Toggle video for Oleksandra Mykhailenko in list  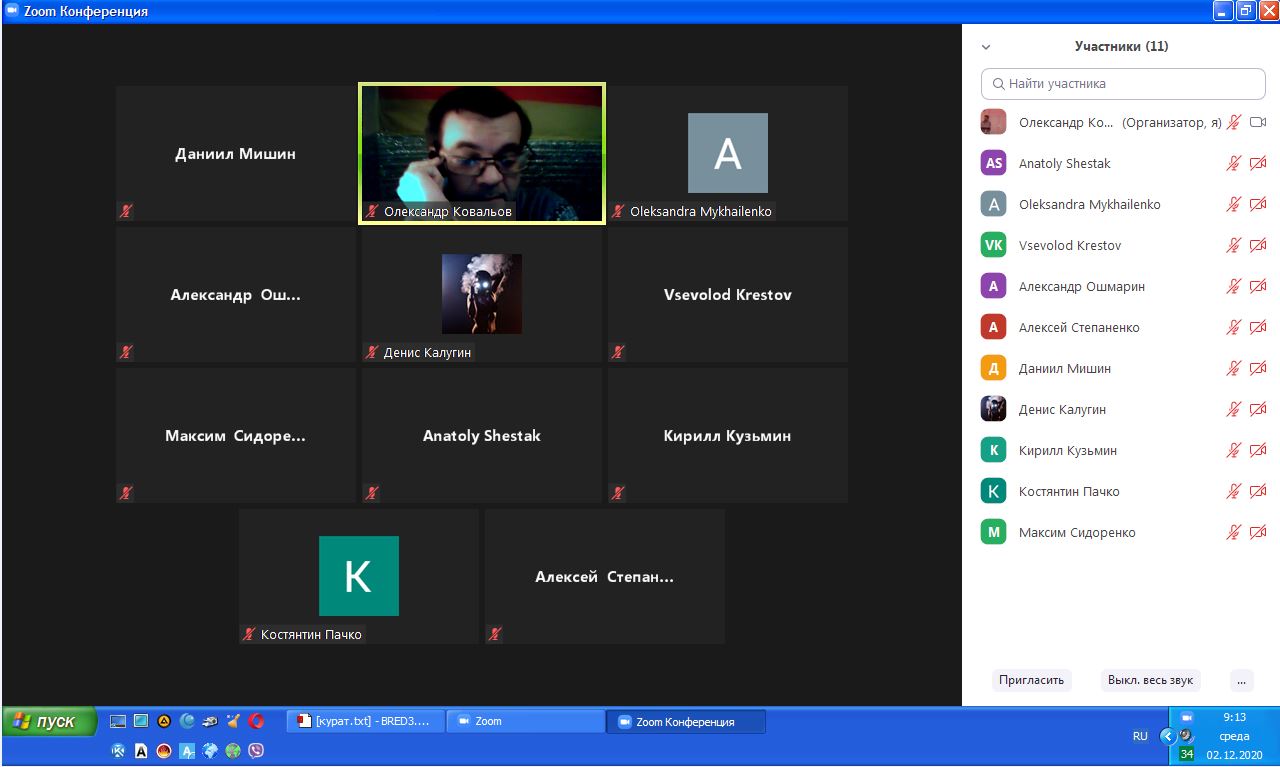coord(1258,205)
